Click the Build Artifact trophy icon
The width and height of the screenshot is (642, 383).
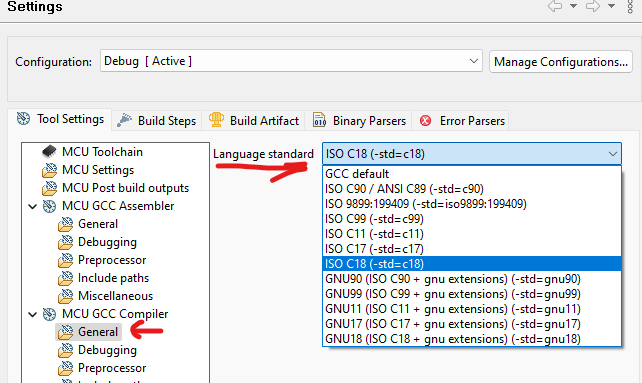(x=216, y=120)
